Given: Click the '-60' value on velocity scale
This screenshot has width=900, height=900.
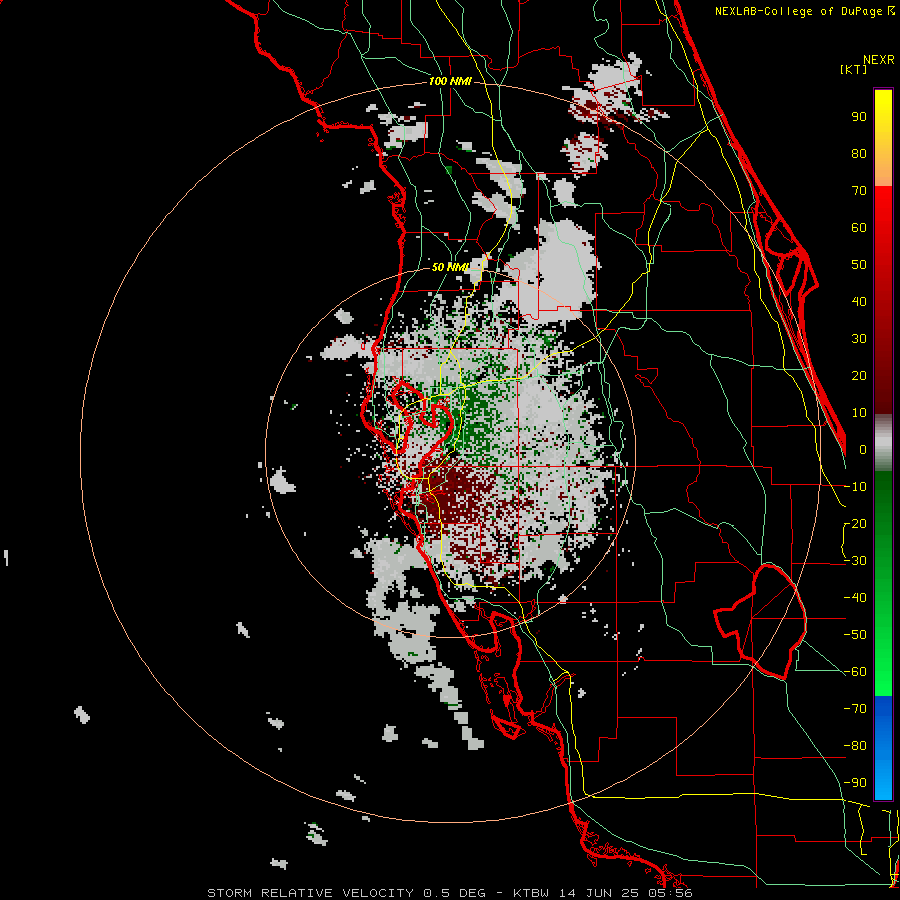Looking at the screenshot, I should (855, 672).
